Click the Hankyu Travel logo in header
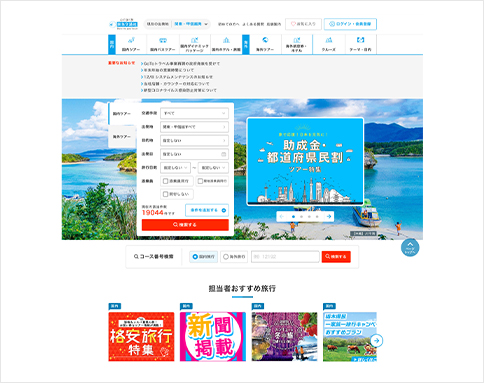Screen dimensions: 484x383 click(x=123, y=24)
